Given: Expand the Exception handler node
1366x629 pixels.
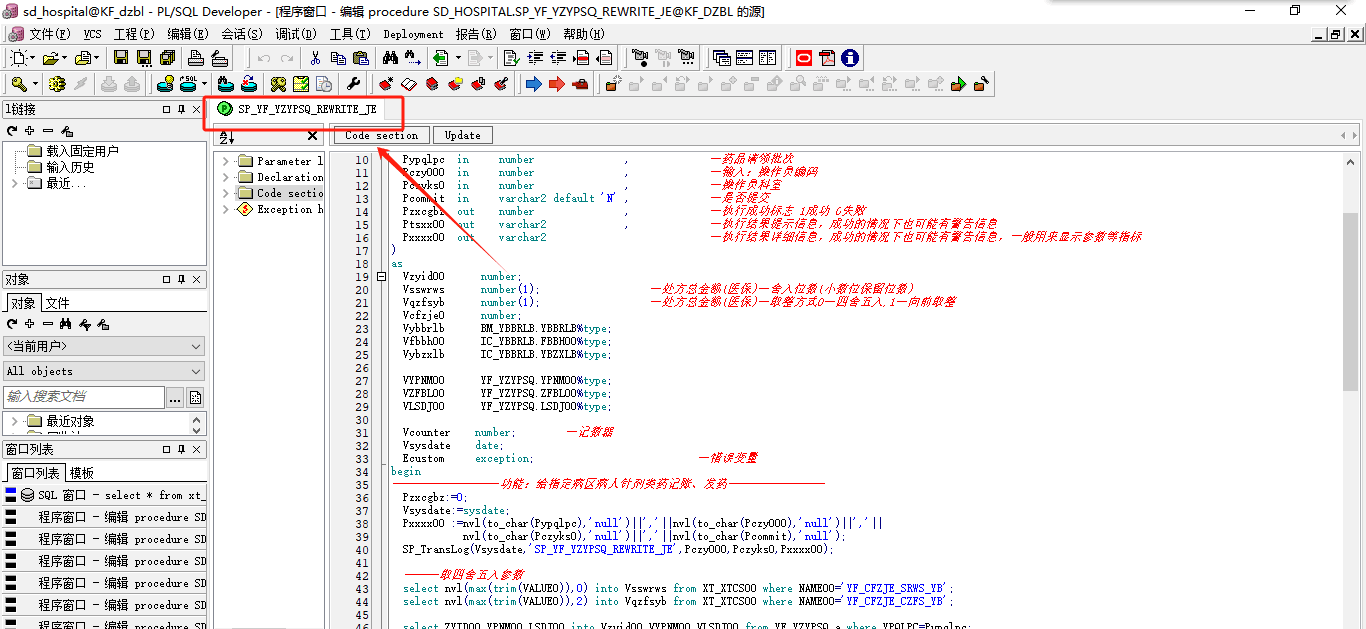Looking at the screenshot, I should (226, 209).
